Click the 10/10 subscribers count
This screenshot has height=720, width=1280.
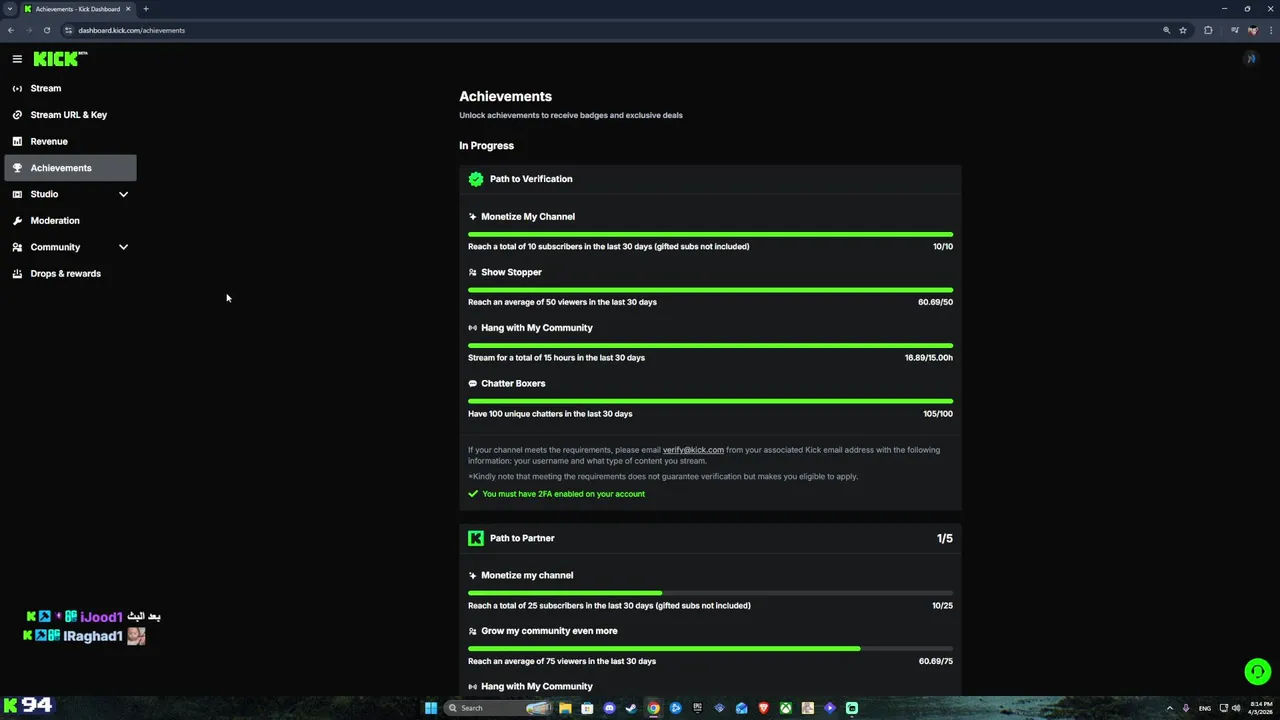point(943,246)
